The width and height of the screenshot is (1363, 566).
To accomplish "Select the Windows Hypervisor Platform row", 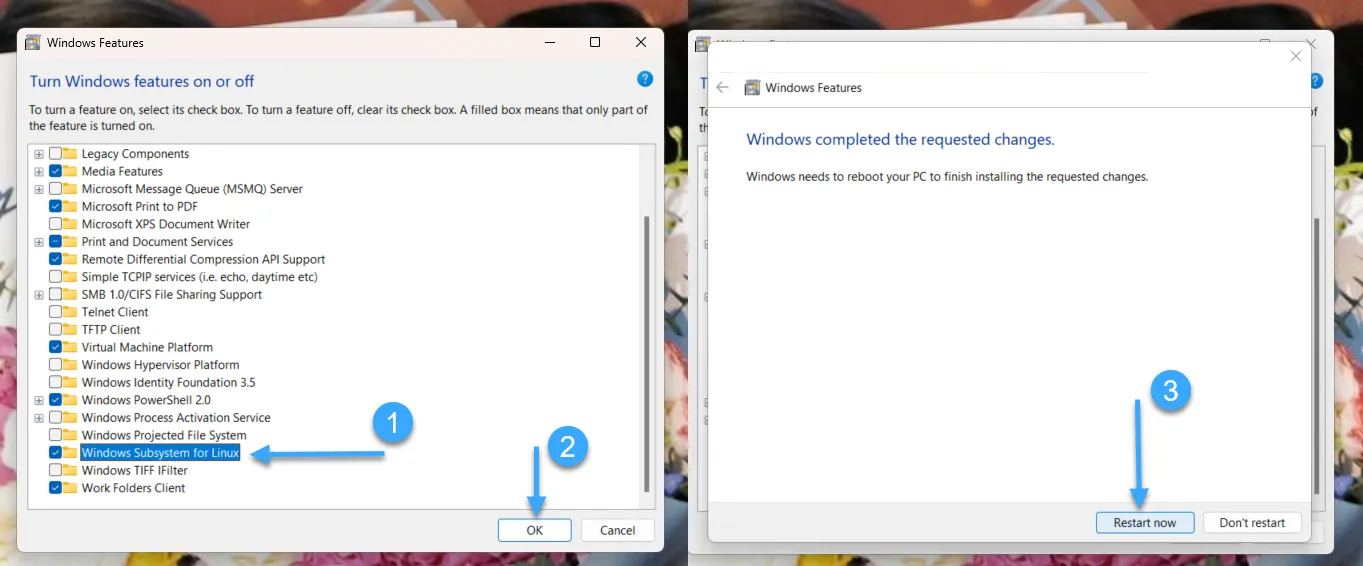I will click(160, 365).
